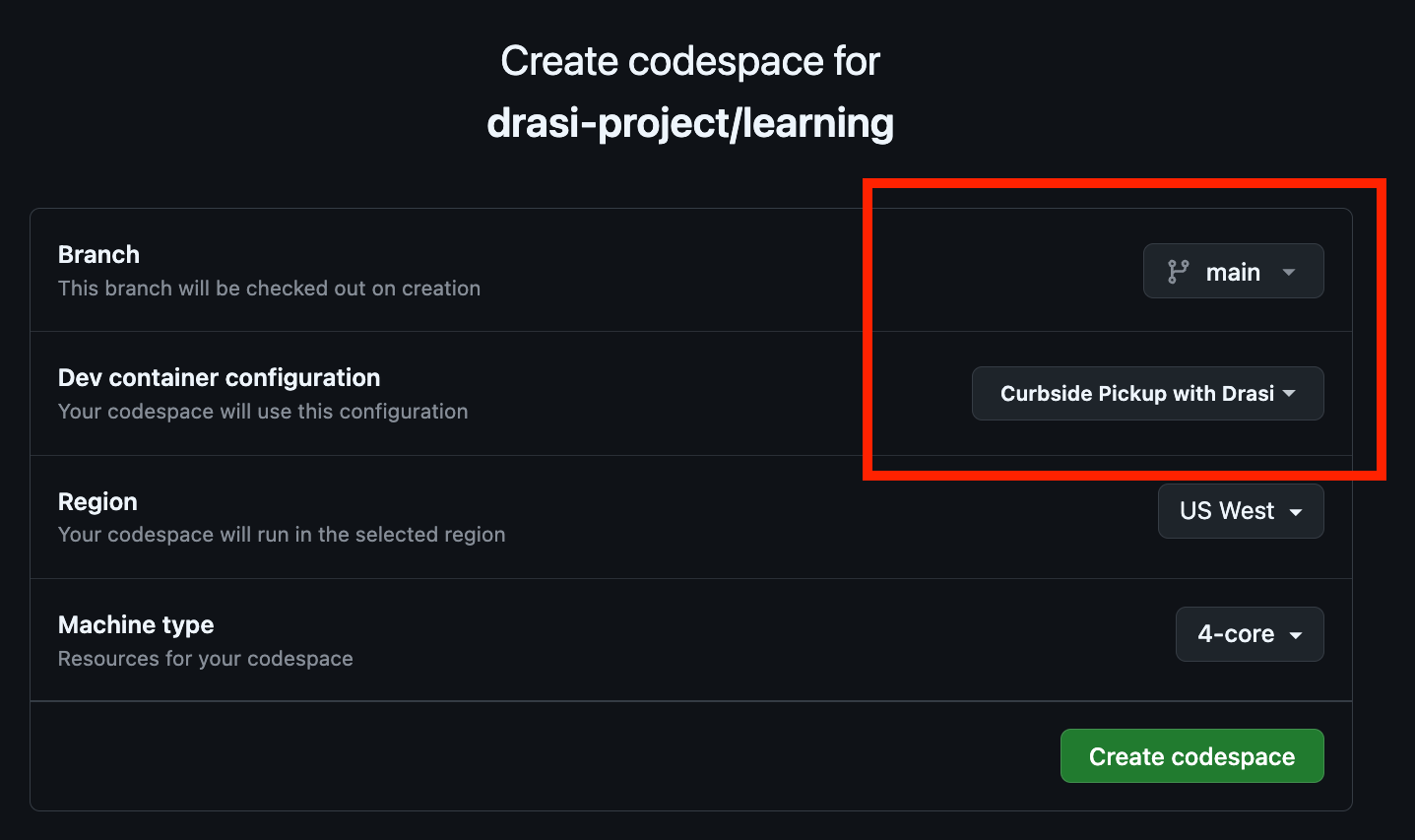Click the Create codespace for title text
The height and width of the screenshot is (840, 1415).
point(689,60)
